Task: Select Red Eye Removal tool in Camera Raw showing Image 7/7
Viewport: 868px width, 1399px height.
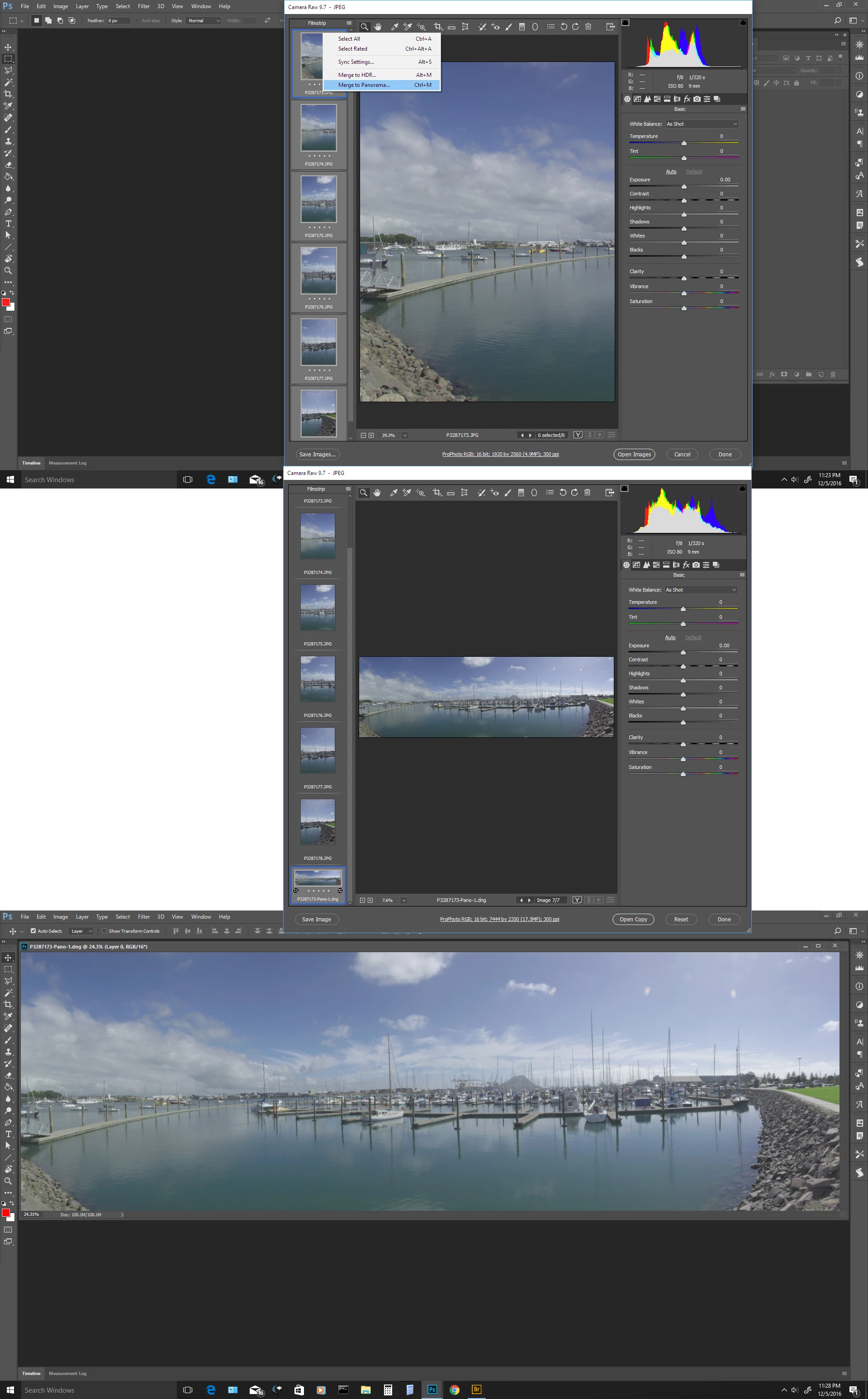Action: click(494, 493)
